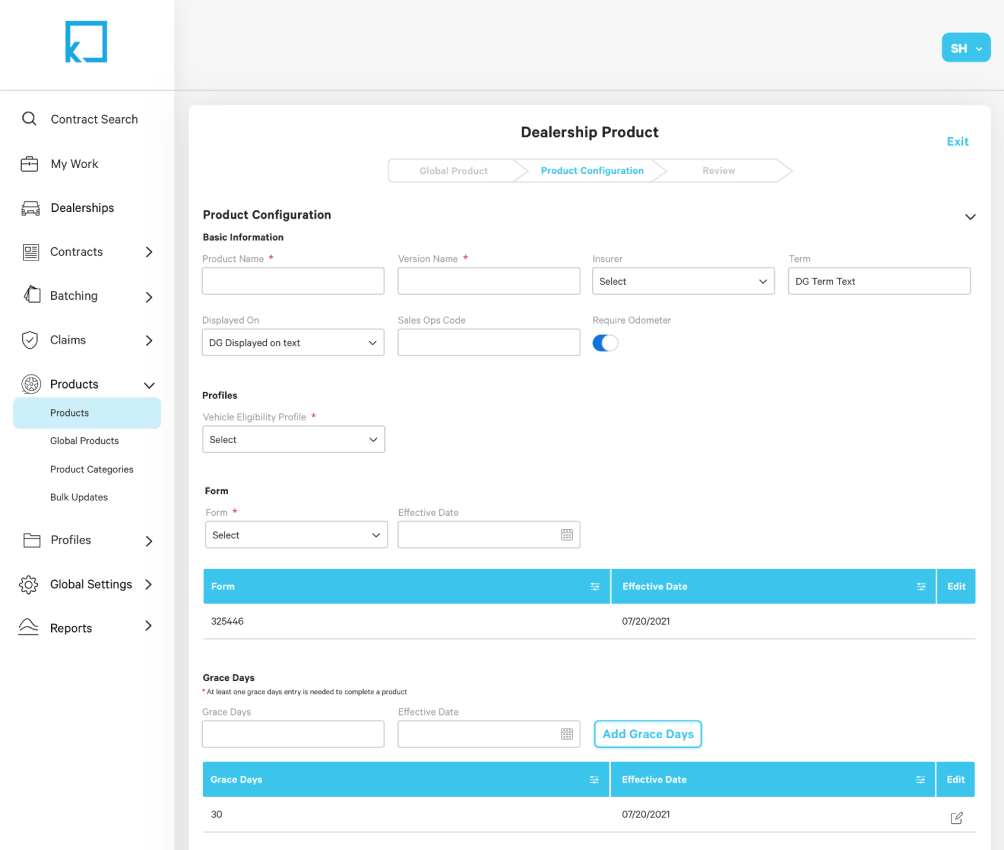The width and height of the screenshot is (1004, 850).
Task: Toggle the Require Odometer switch
Action: (605, 343)
